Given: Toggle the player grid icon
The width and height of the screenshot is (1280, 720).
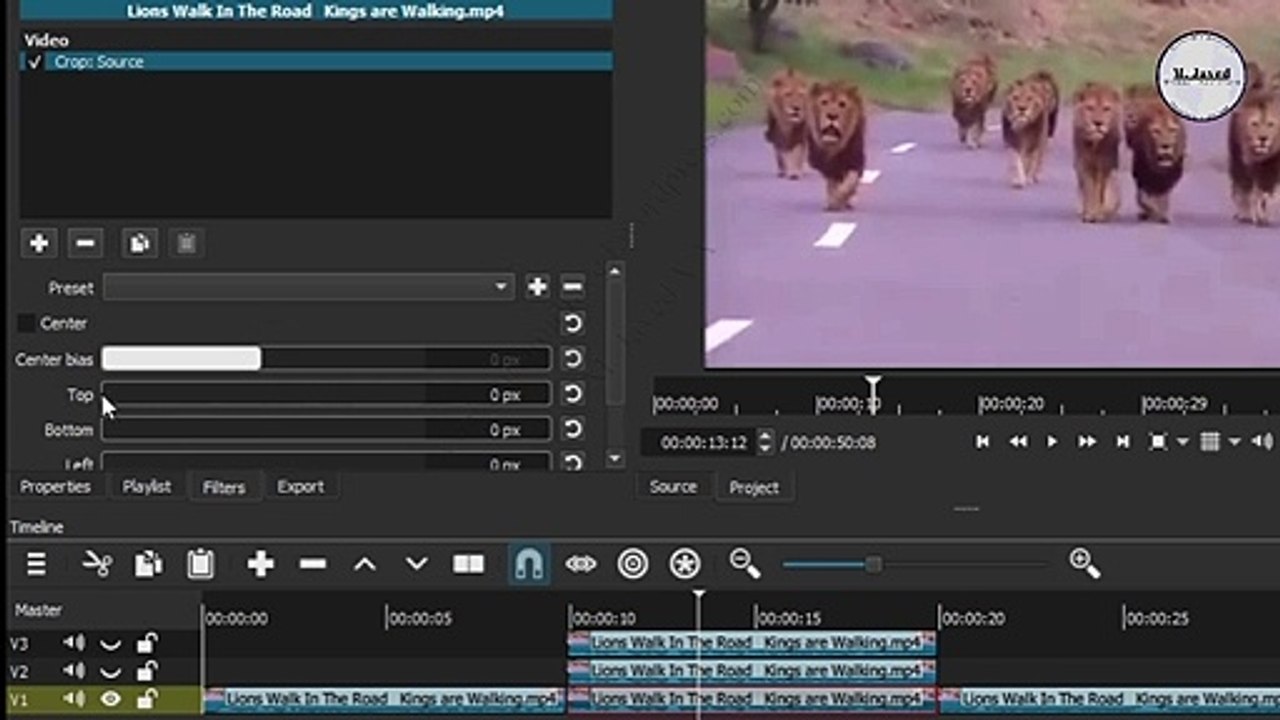Looking at the screenshot, I should pyautogui.click(x=1210, y=441).
